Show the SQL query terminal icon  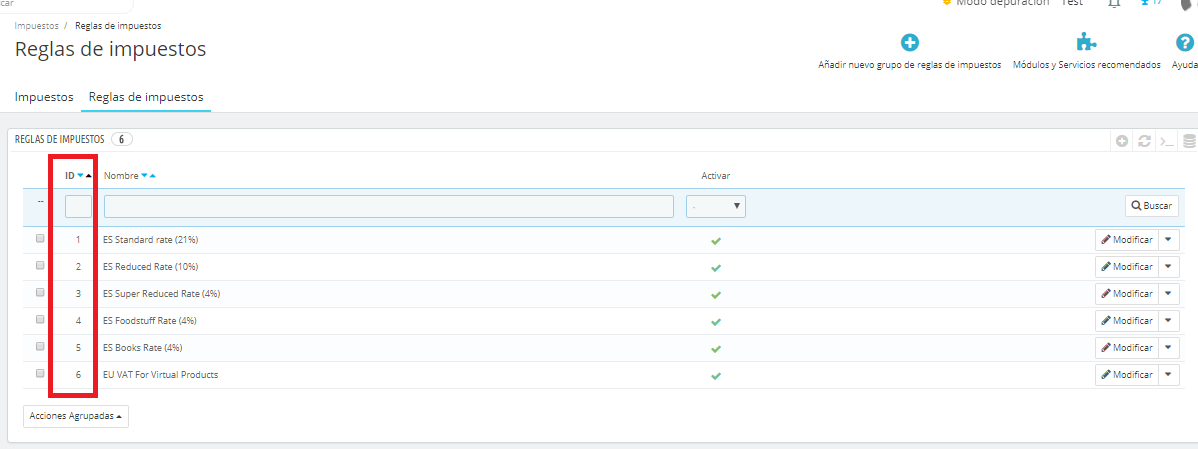pos(1166,141)
